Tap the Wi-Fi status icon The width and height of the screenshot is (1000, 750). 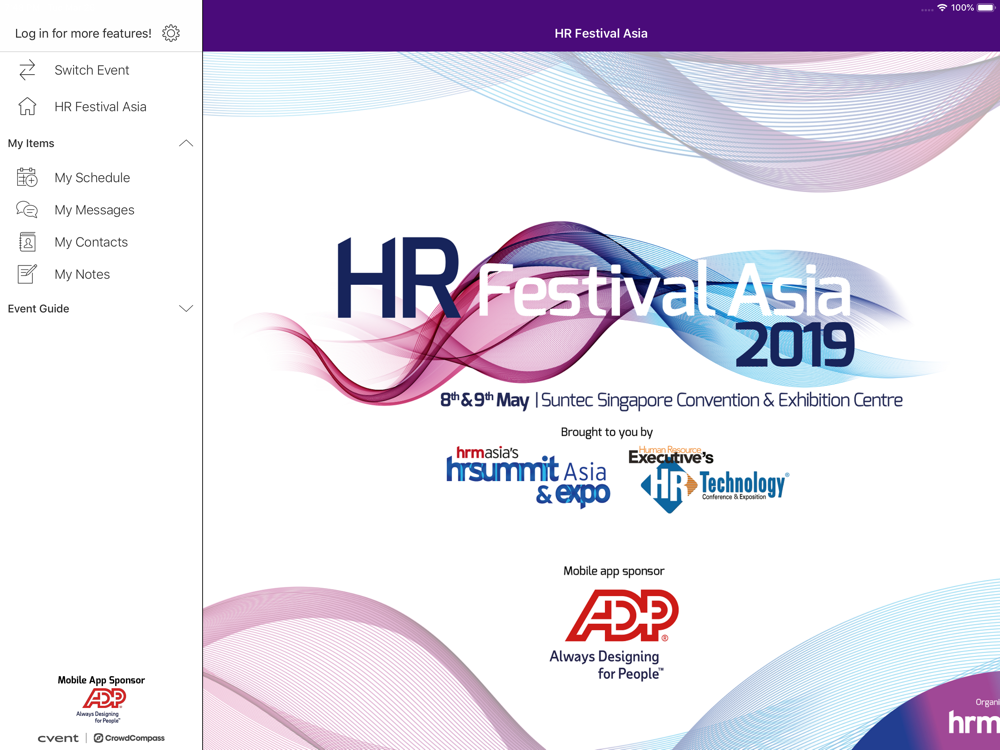pos(942,8)
